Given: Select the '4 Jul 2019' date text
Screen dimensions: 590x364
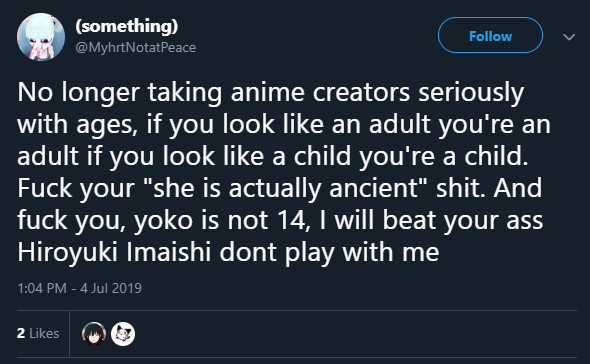Looking at the screenshot, I should 111,288.
